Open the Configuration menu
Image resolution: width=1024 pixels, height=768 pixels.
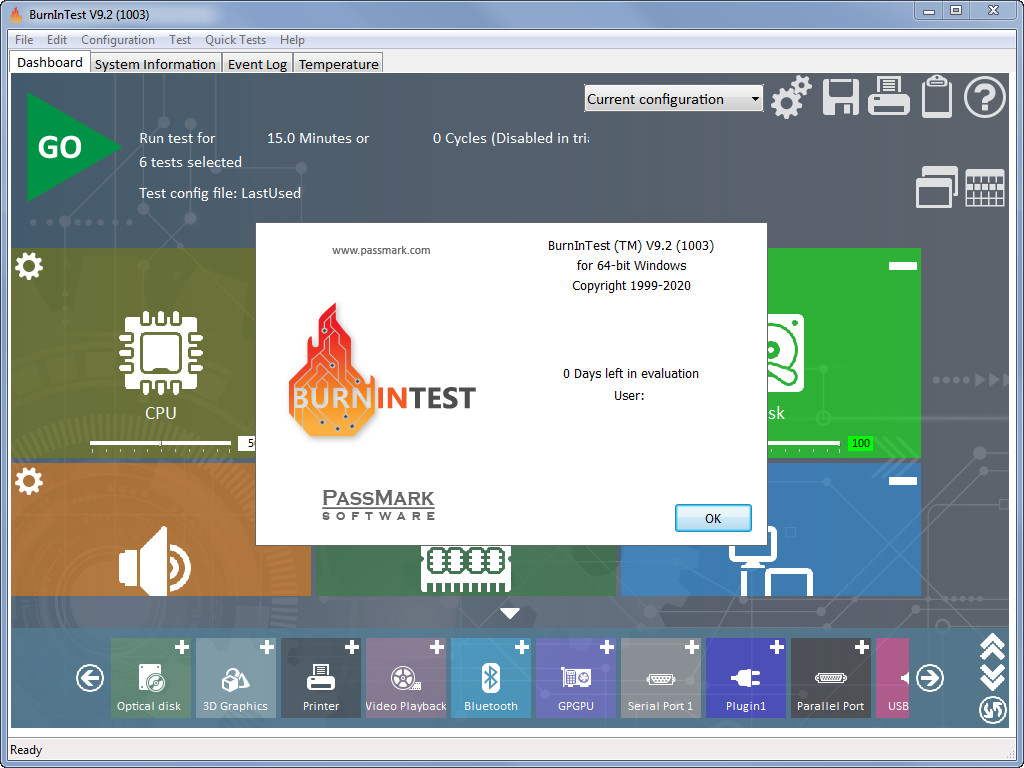[118, 40]
